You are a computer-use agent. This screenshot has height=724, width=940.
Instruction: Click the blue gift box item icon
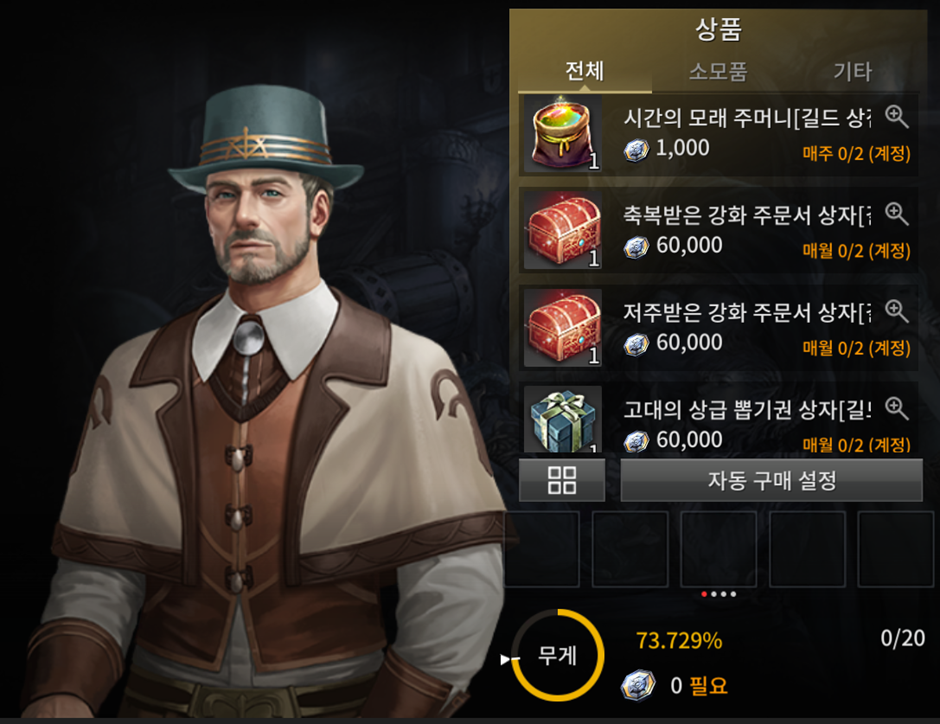click(x=563, y=419)
